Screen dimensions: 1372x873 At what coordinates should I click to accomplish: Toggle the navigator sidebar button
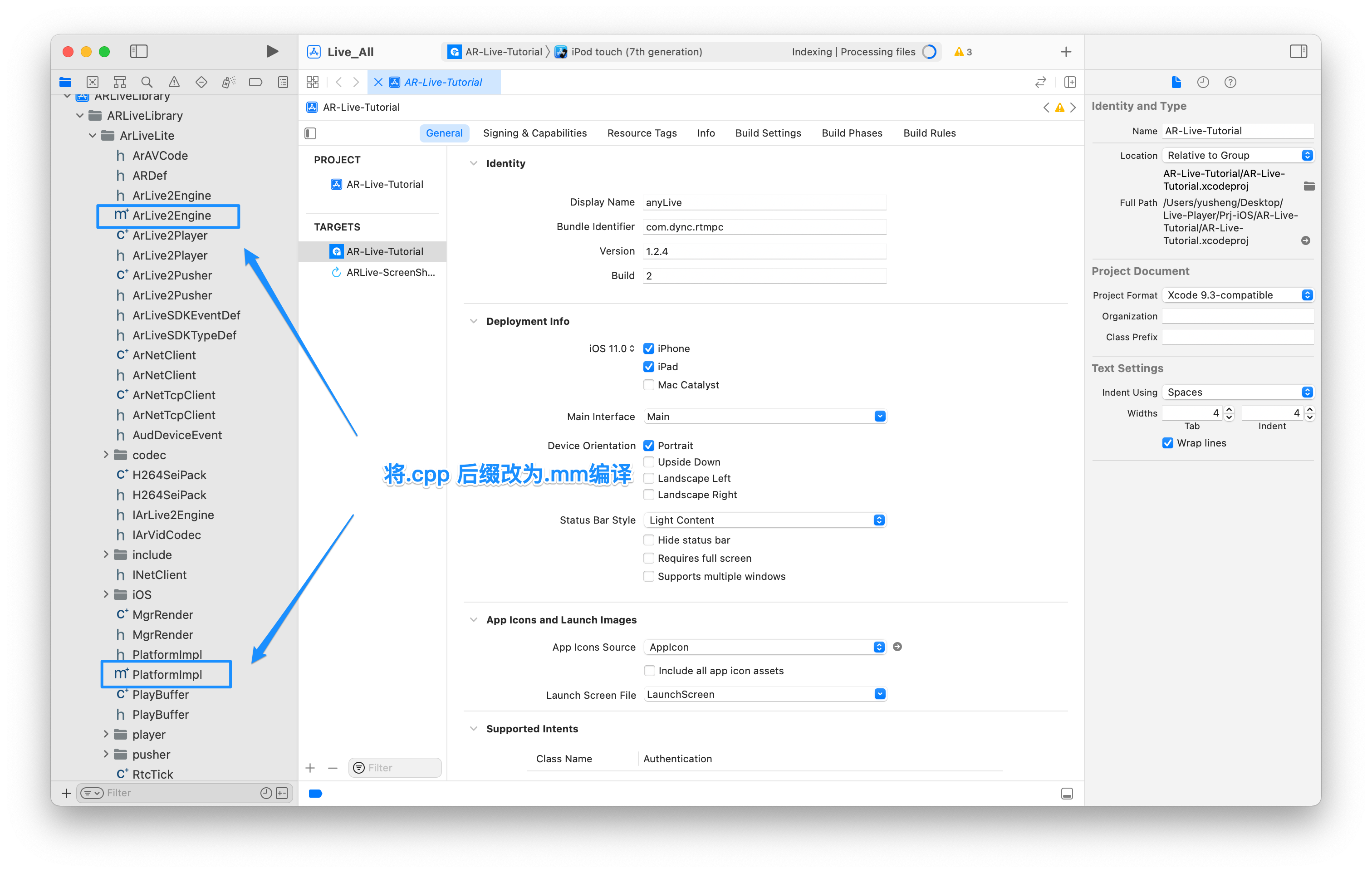pos(138,51)
